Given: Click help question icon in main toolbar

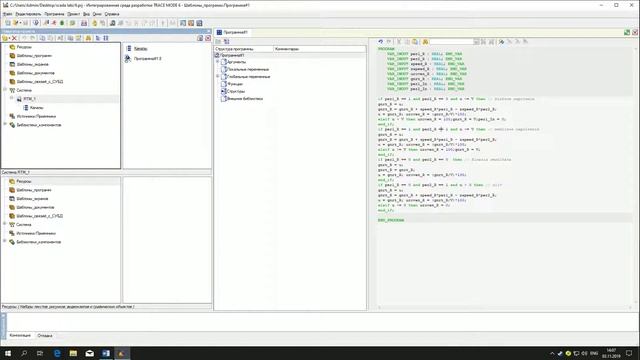Looking at the screenshot, I should coord(36,23).
